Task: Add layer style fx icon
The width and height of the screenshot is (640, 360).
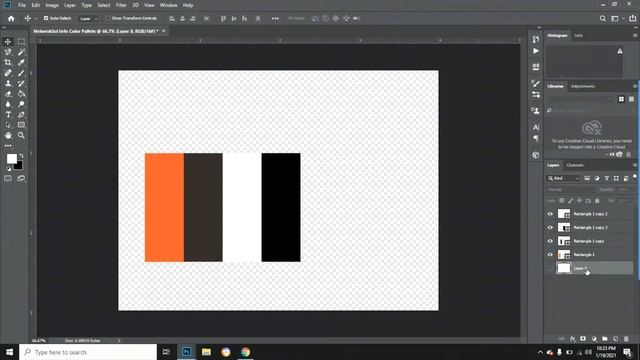Action: click(572, 339)
